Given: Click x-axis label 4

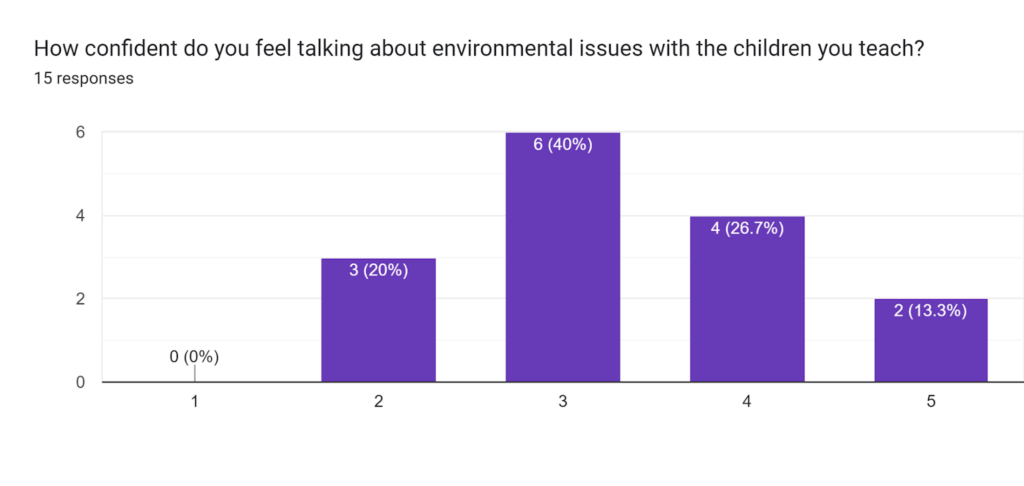Looking at the screenshot, I should [x=747, y=401].
